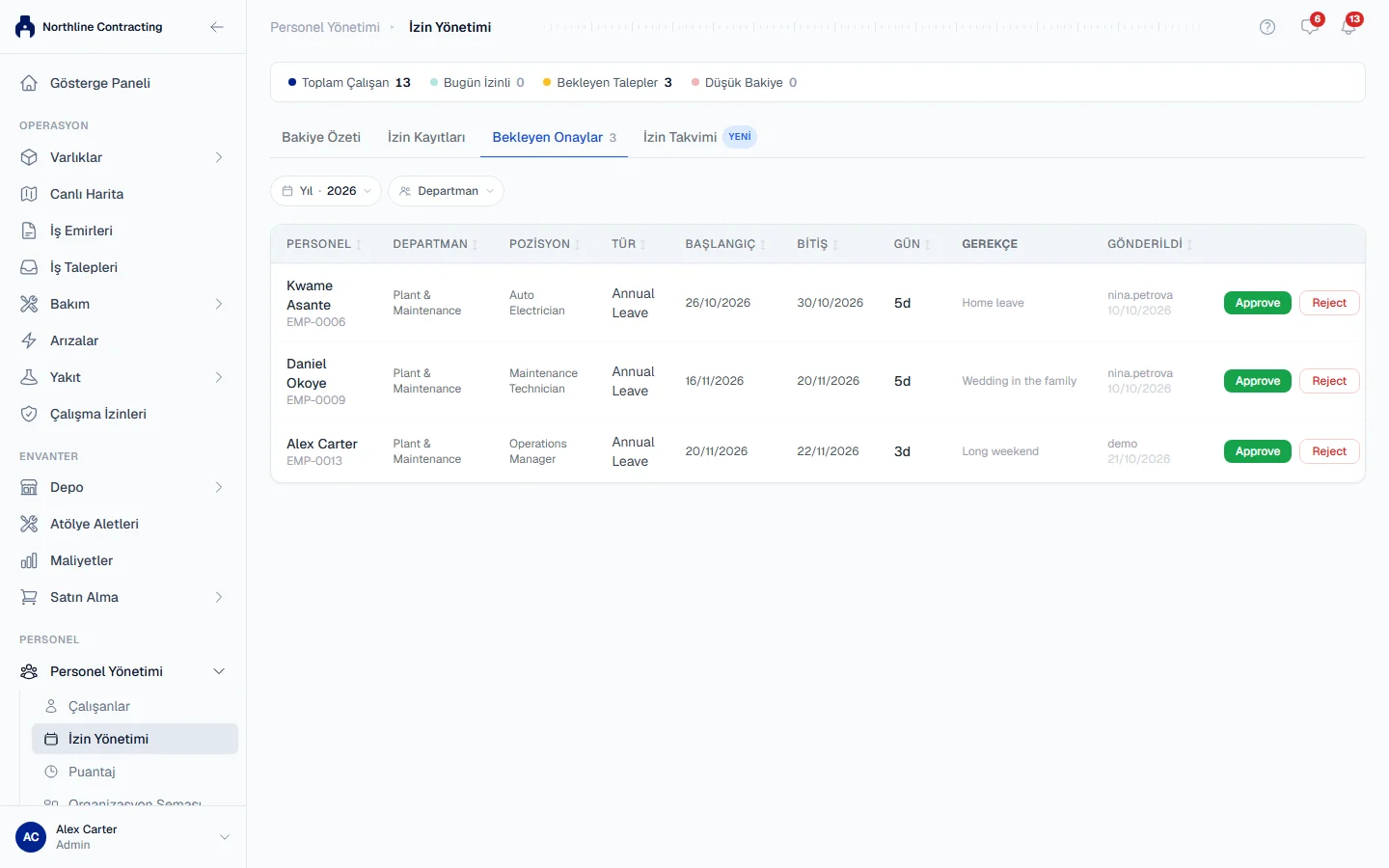This screenshot has height=868, width=1389.
Task: Click employee ID EMP-0009
Action: tap(315, 400)
